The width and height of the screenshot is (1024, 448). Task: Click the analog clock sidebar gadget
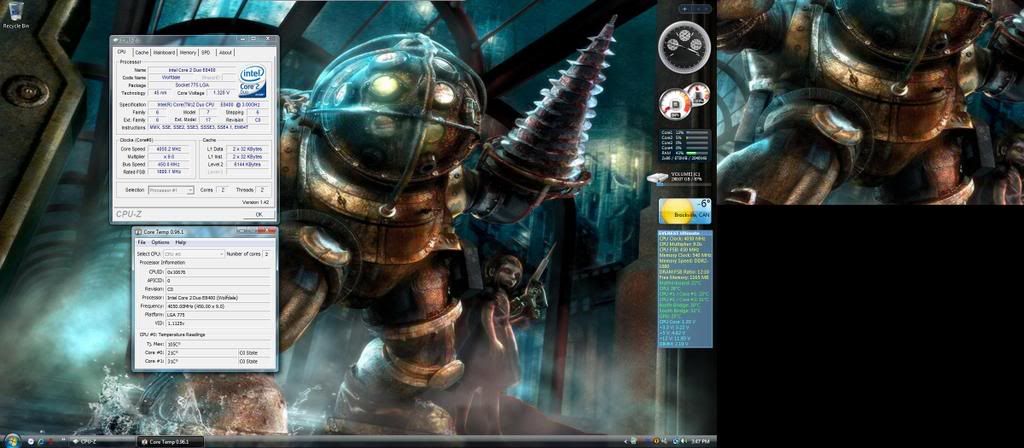[684, 46]
